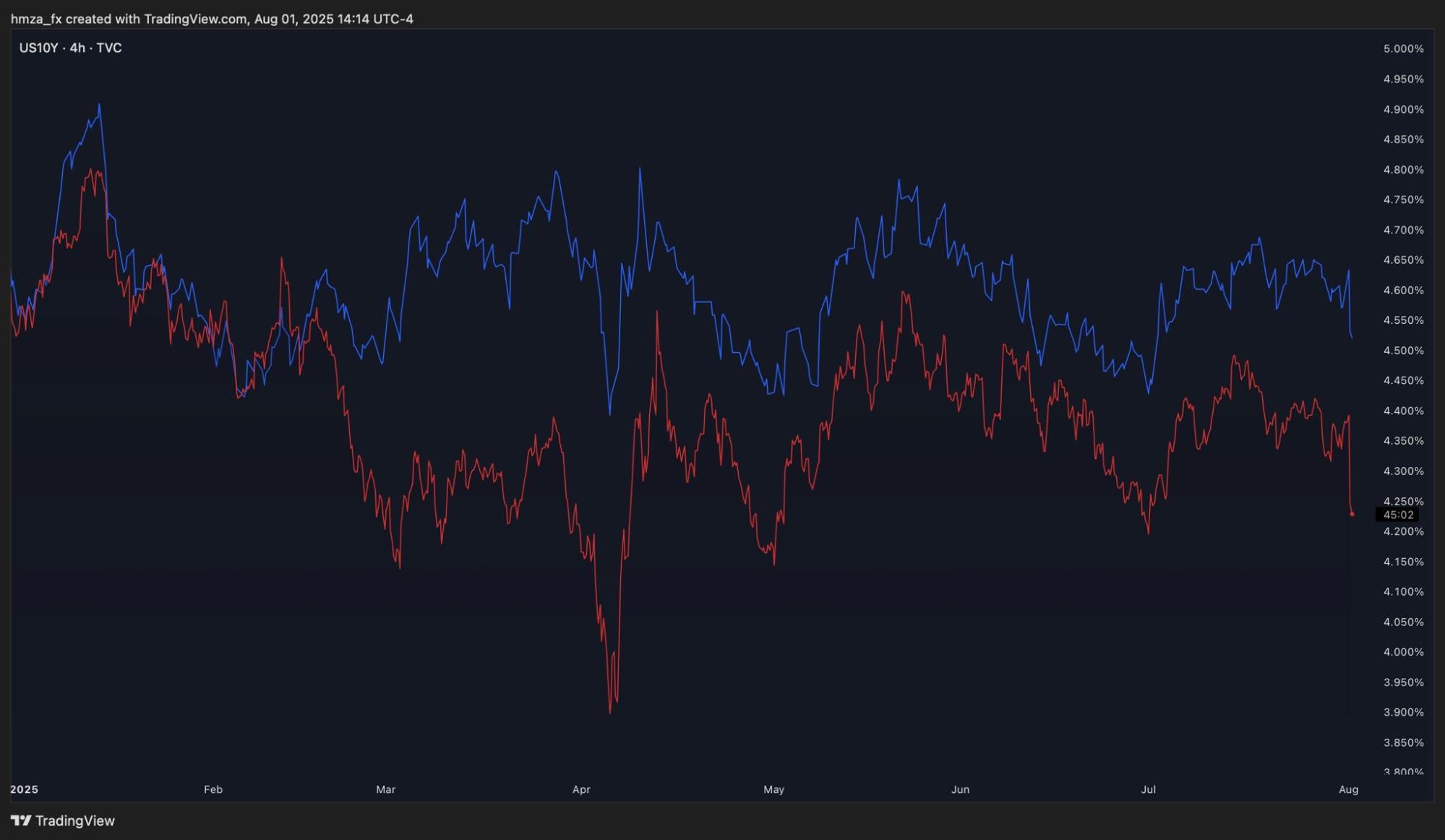Click the 3.850% price axis label
The height and width of the screenshot is (840, 1445).
1403,742
